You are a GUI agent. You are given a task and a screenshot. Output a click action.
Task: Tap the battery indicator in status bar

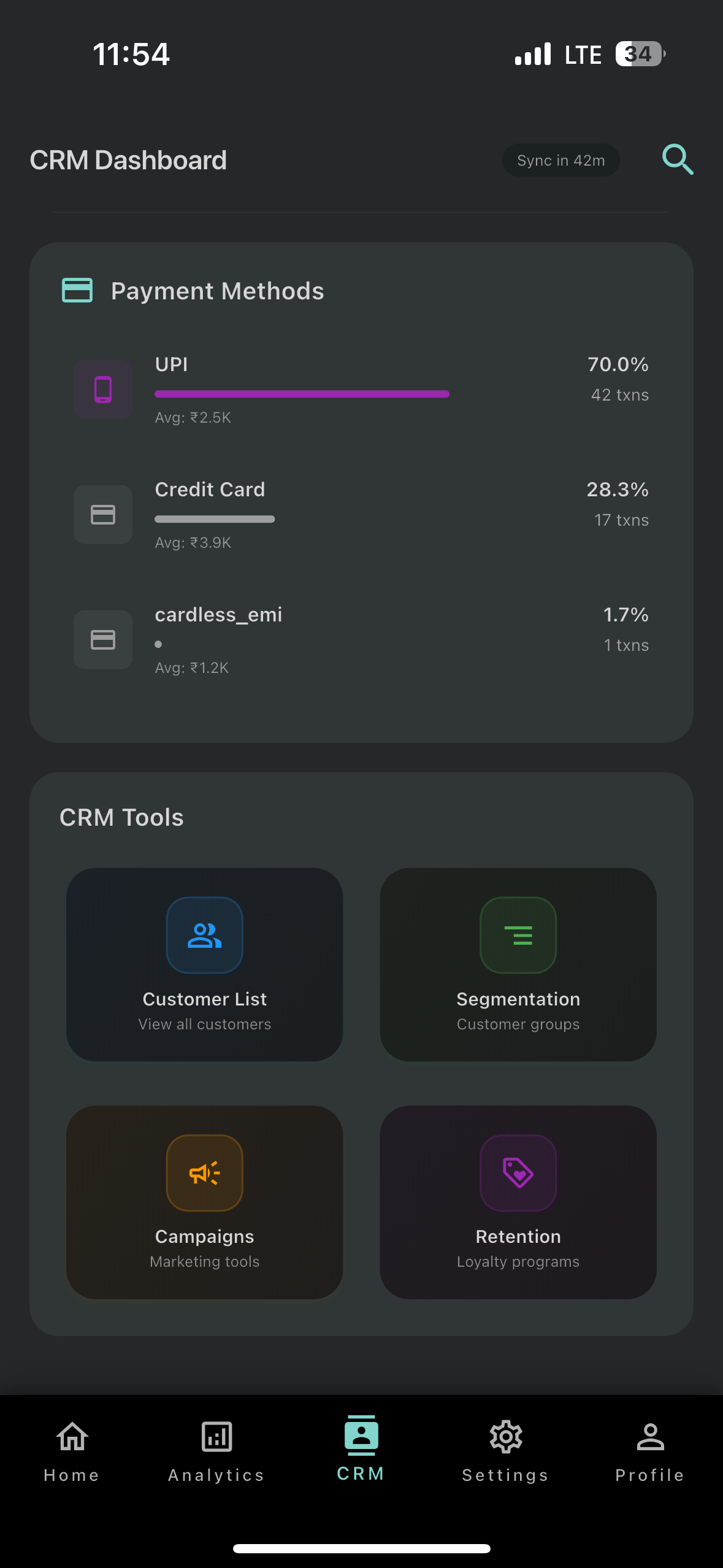click(640, 54)
